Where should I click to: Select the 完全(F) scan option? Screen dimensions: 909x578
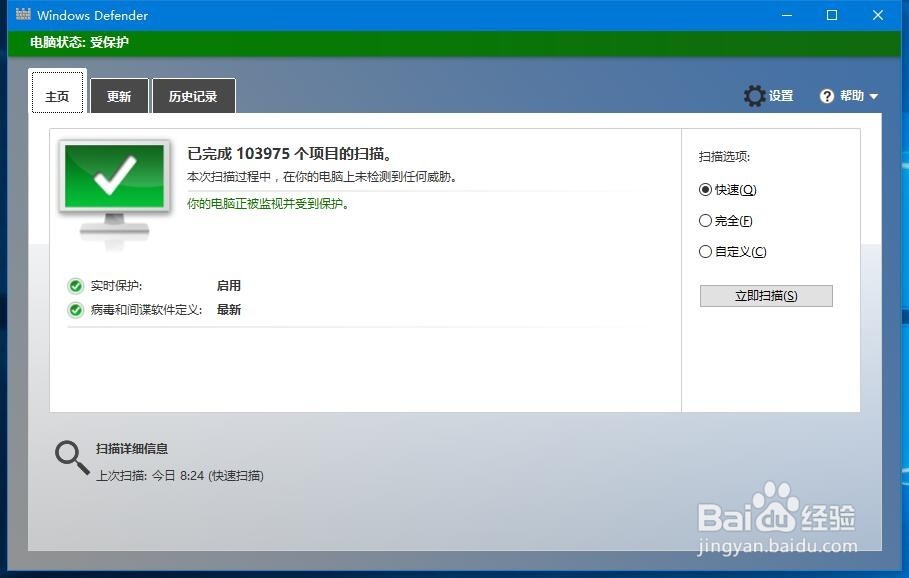point(726,221)
